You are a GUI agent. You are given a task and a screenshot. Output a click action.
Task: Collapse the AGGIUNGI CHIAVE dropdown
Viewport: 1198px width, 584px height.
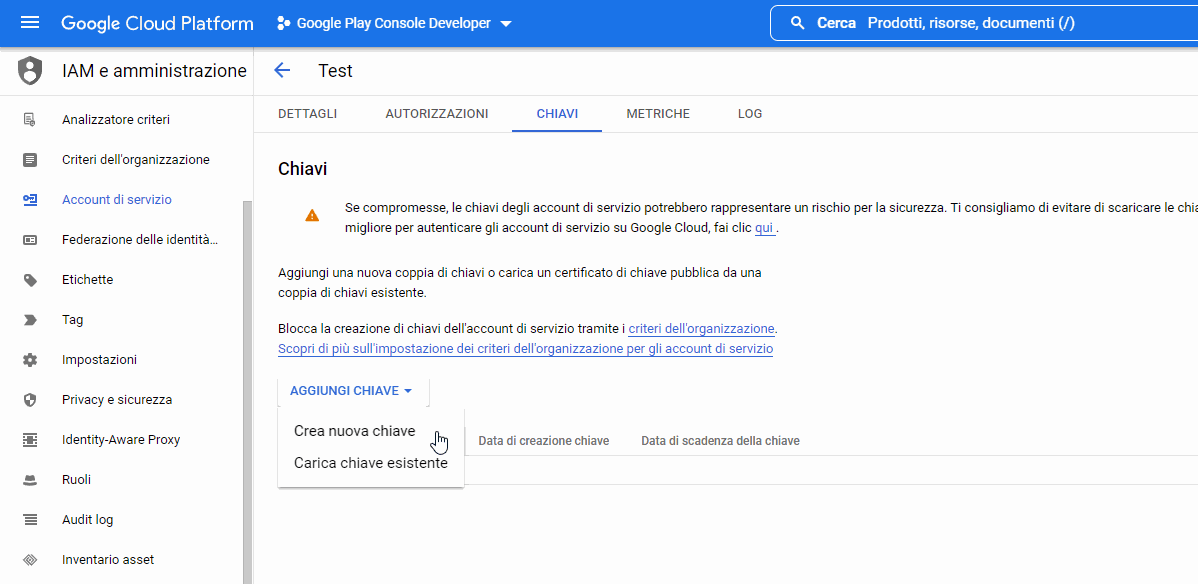351,391
